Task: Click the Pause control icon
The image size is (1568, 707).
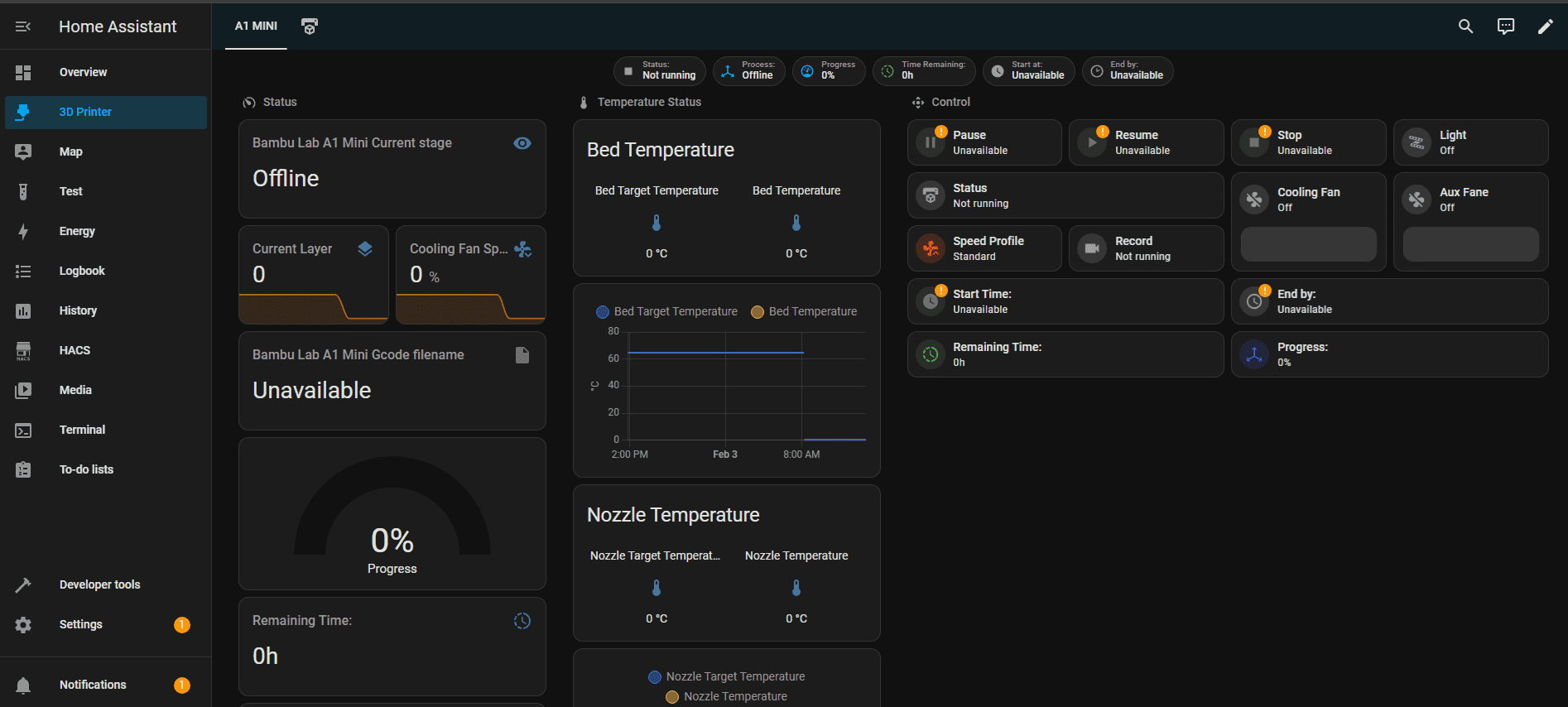Action: tap(931, 142)
